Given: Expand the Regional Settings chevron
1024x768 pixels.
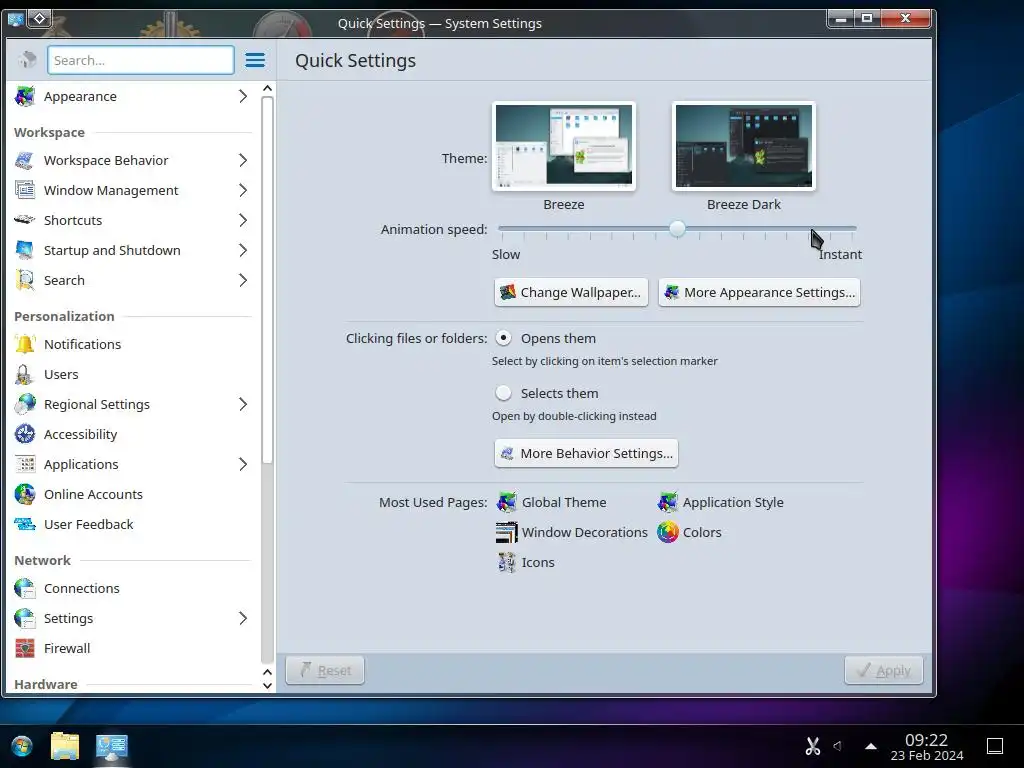Looking at the screenshot, I should [243, 404].
